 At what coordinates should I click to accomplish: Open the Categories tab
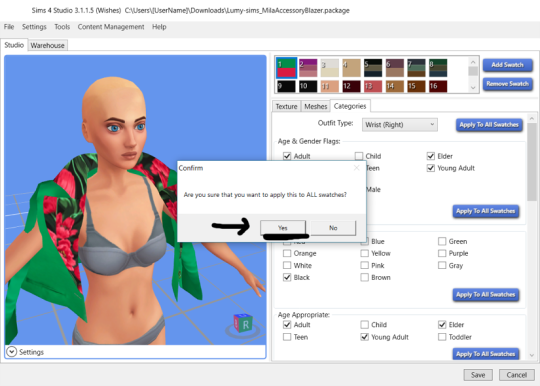[x=350, y=106]
